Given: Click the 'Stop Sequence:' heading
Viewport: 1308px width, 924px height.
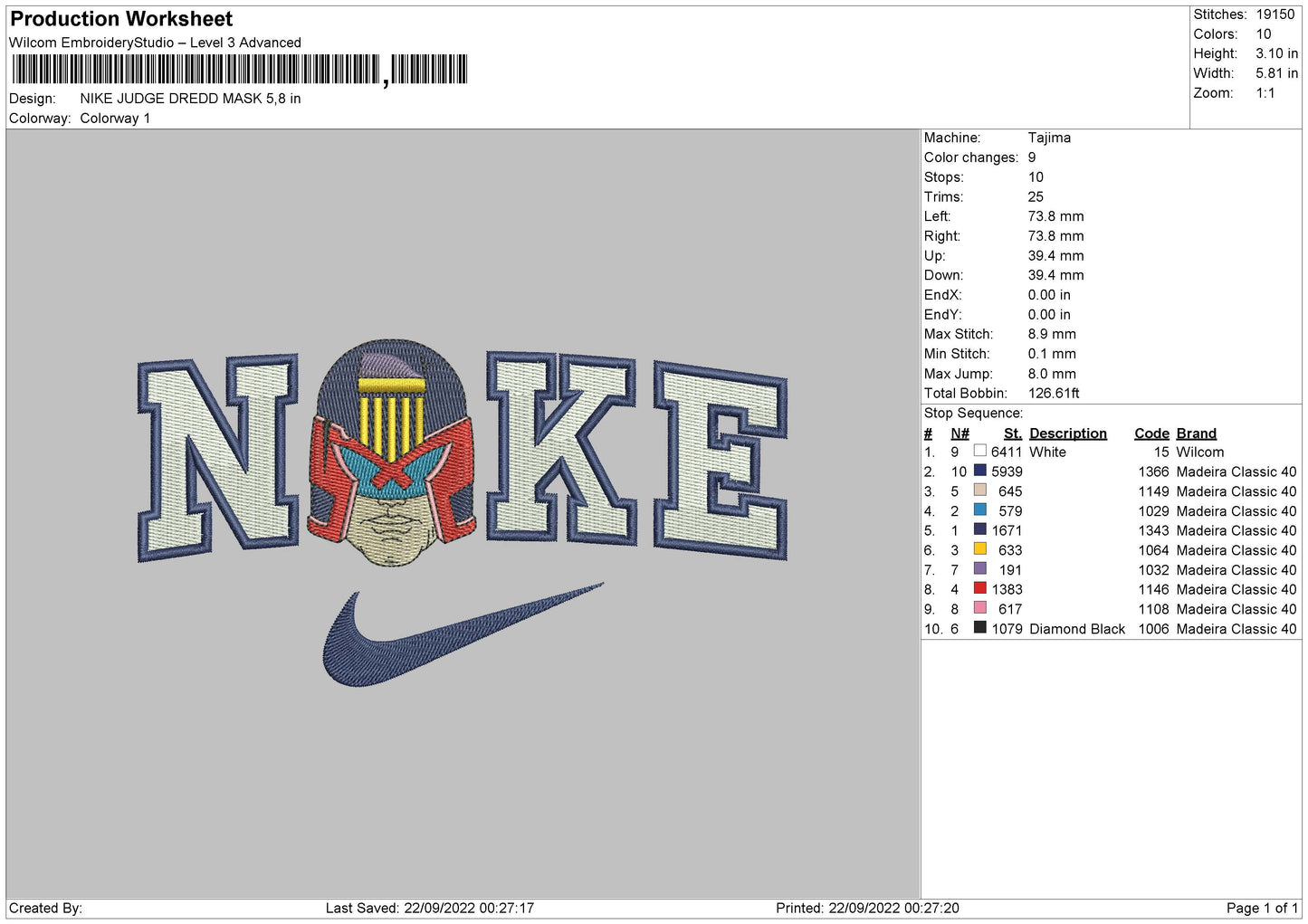Looking at the screenshot, I should click(x=973, y=413).
